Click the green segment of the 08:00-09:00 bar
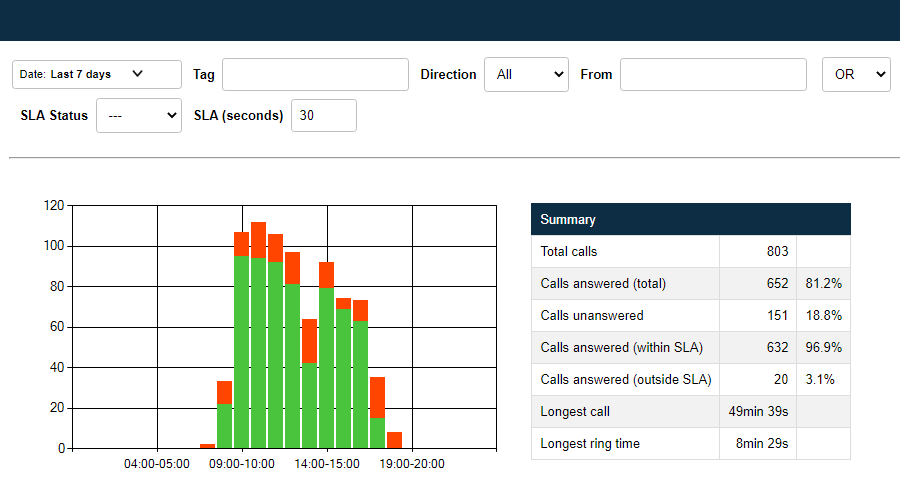The height and width of the screenshot is (500, 900). (224, 426)
